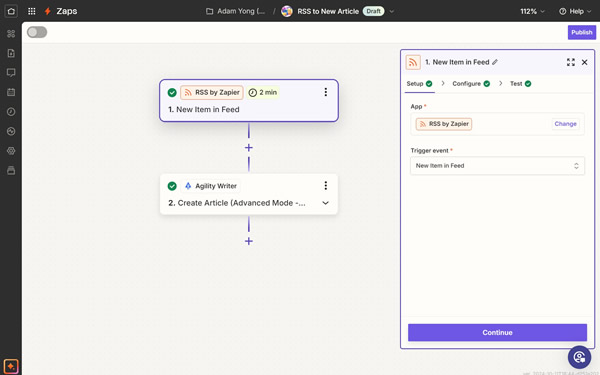This screenshot has width=600, height=375.
Task: Open the sidebar history clock icon
Action: [11, 112]
